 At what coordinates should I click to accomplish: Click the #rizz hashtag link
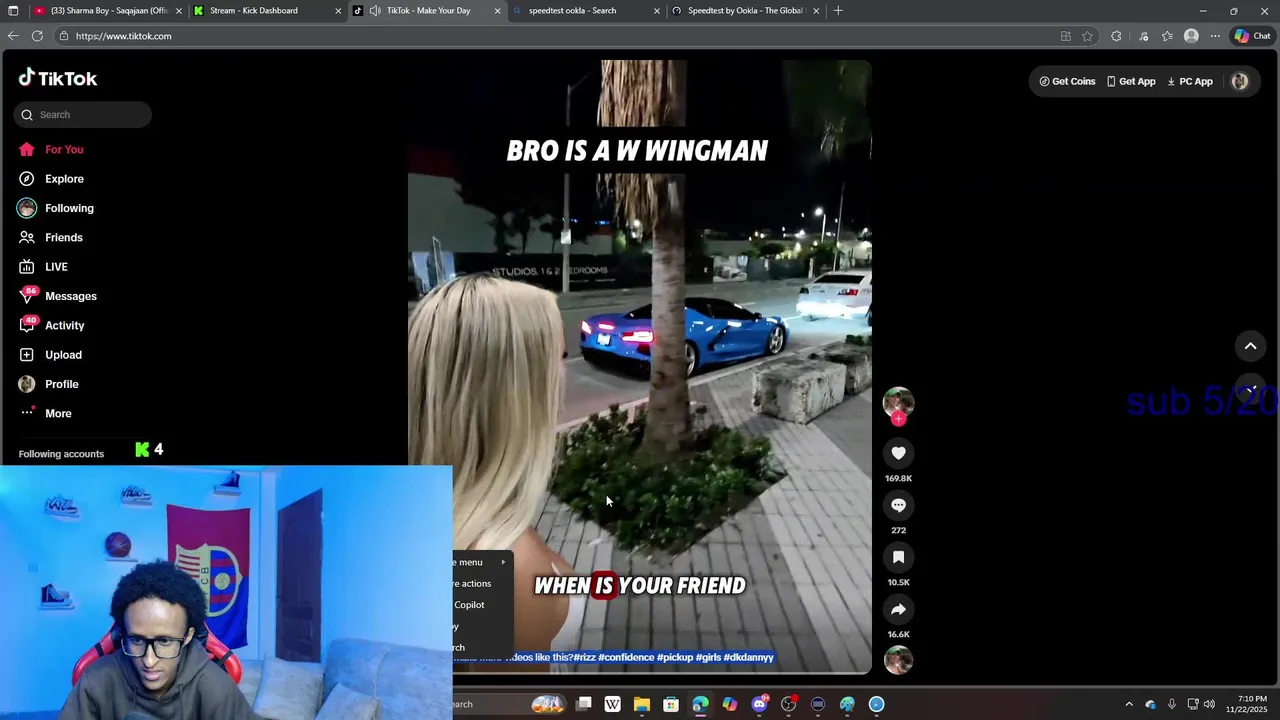(x=584, y=657)
